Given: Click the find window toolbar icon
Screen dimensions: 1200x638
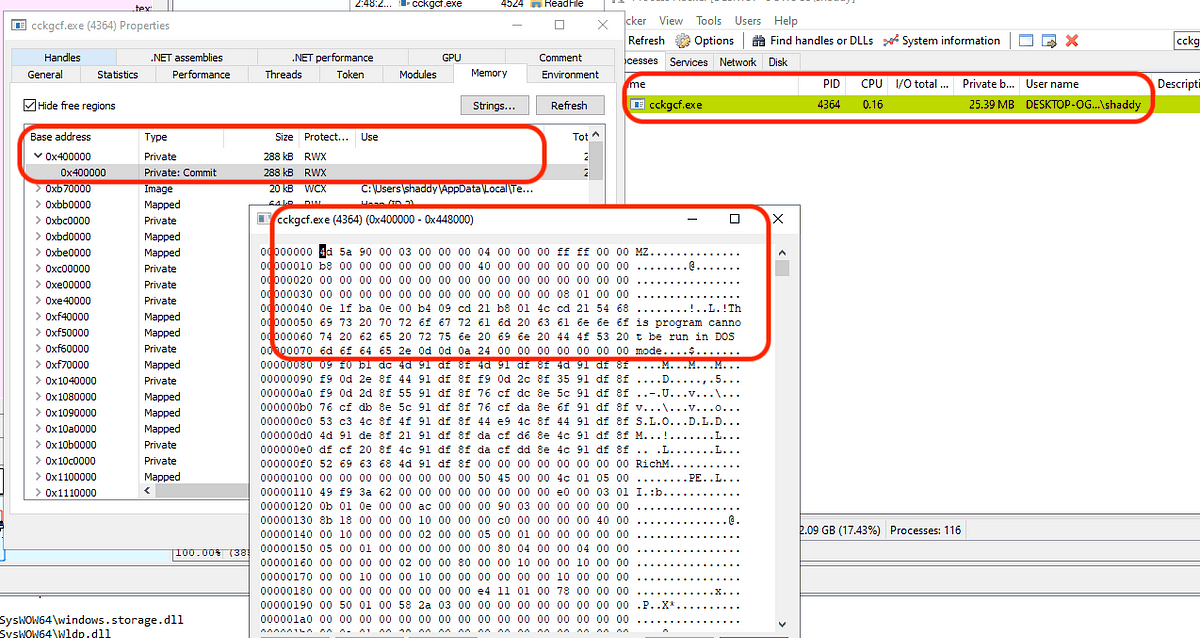Looking at the screenshot, I should pyautogui.click(x=1026, y=41).
